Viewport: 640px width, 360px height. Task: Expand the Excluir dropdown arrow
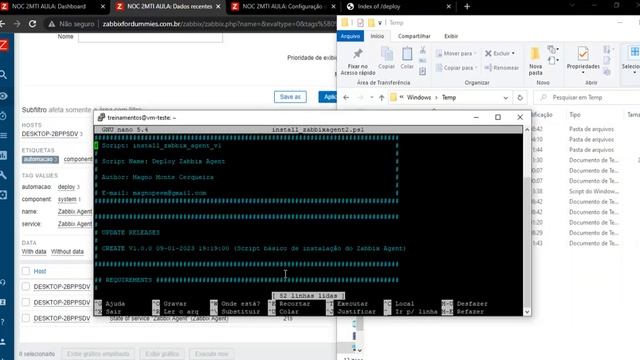(x=513, y=53)
